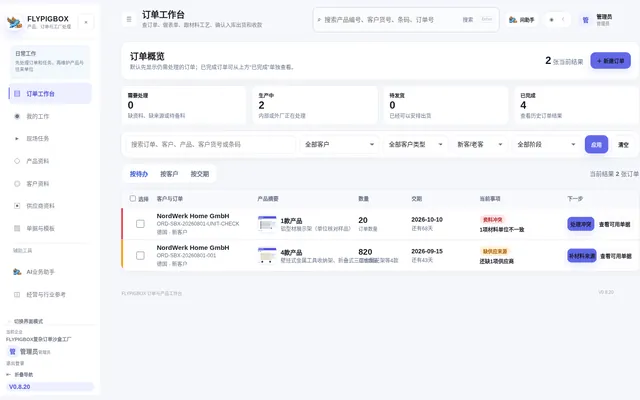Click the 搜索 button in top search
The height and width of the screenshot is (400, 640).
tap(468, 20)
